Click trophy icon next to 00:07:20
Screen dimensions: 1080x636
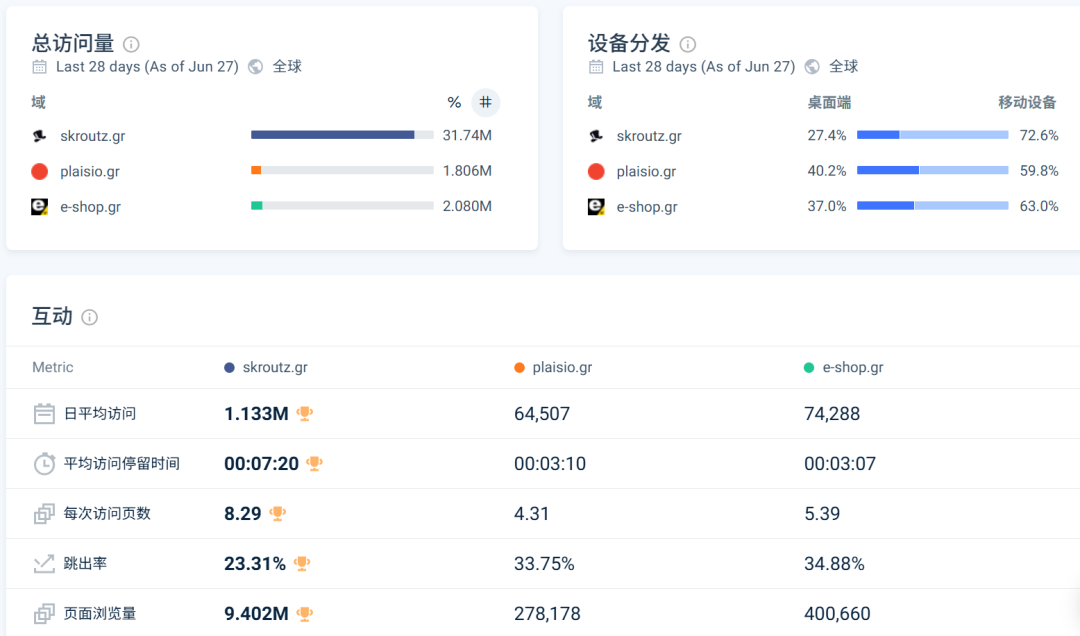[315, 463]
